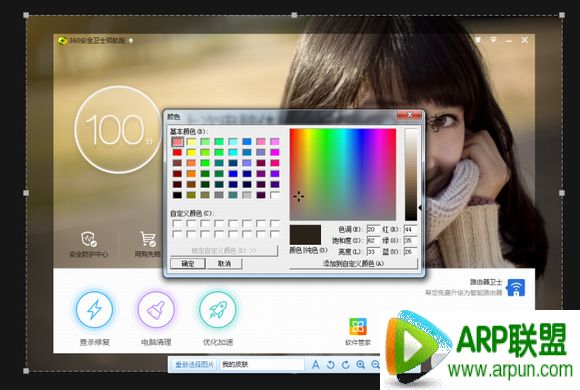Click the 我的皮肤 name field

point(262,365)
